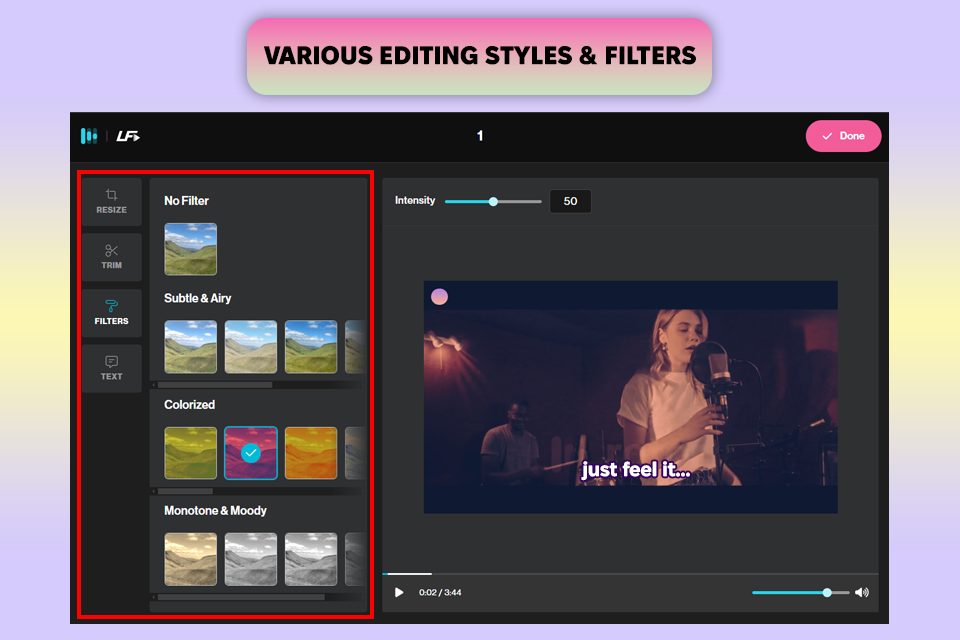Screen dimensions: 960x640
Task: Click the "Subtle & Airy" section heading
Action: point(197,298)
